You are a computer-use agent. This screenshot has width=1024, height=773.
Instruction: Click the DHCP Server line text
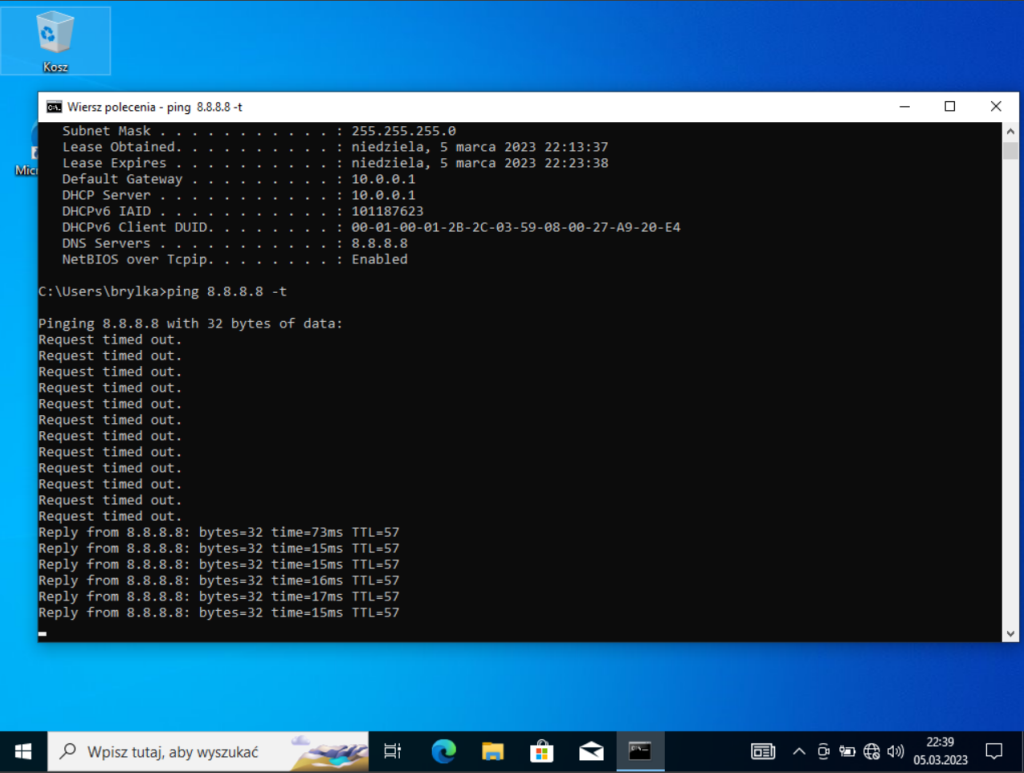(238, 195)
